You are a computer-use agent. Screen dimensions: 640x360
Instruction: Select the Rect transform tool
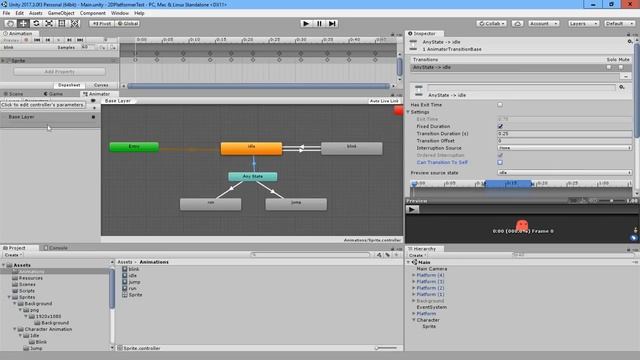point(62,24)
